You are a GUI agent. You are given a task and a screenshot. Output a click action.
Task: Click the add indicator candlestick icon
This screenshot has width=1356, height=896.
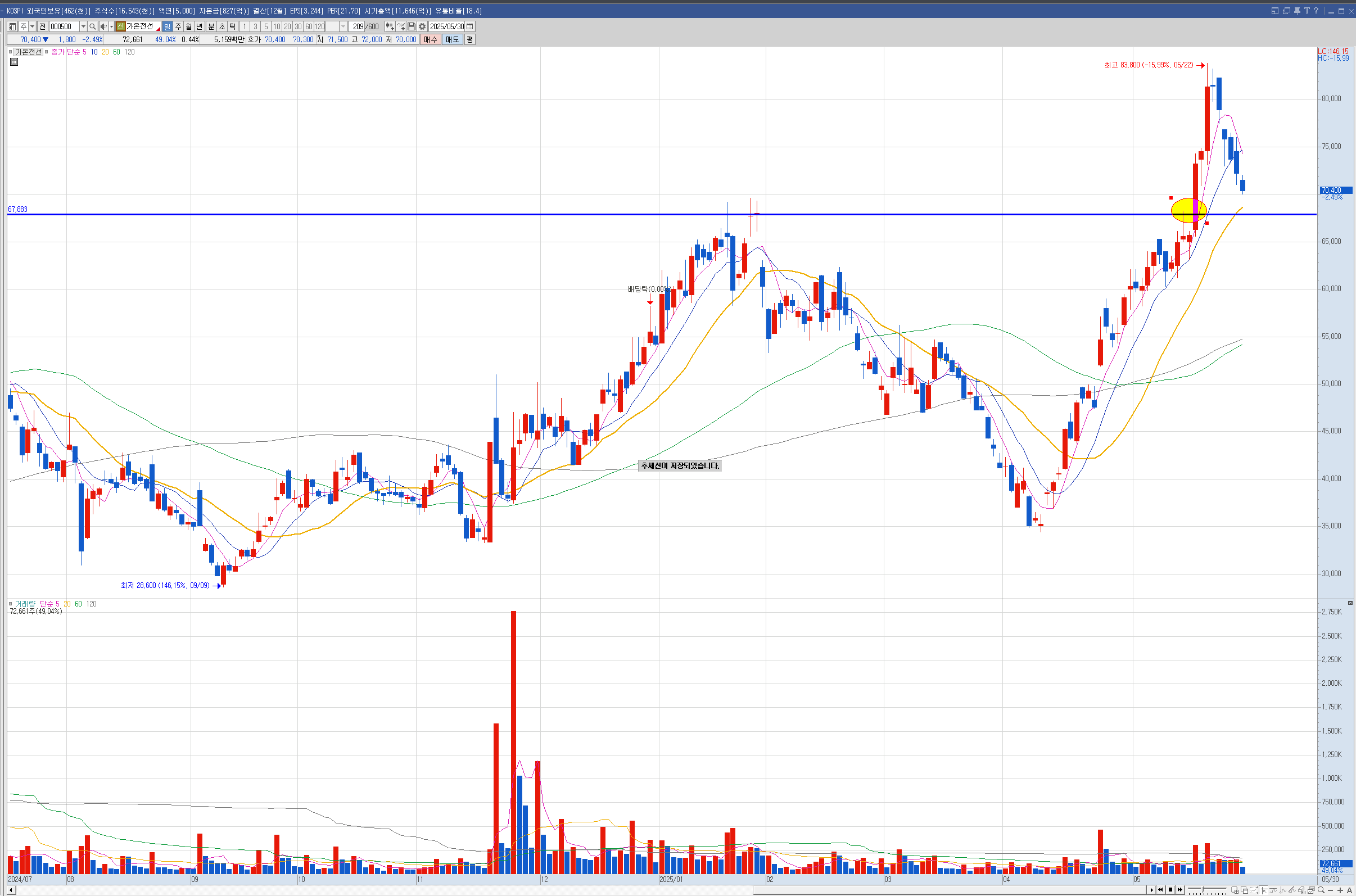point(390,26)
